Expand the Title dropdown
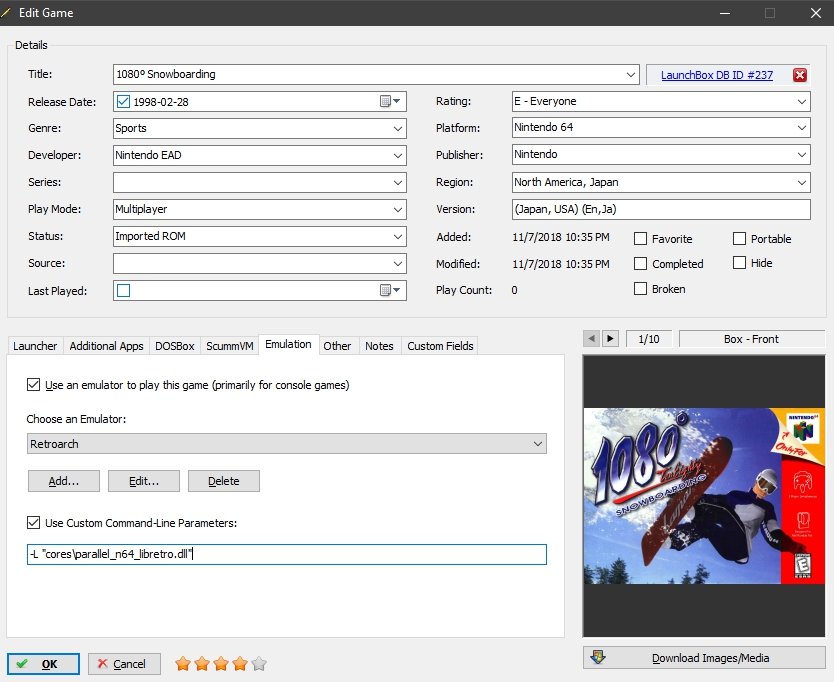This screenshot has height=682, width=834. (x=631, y=74)
